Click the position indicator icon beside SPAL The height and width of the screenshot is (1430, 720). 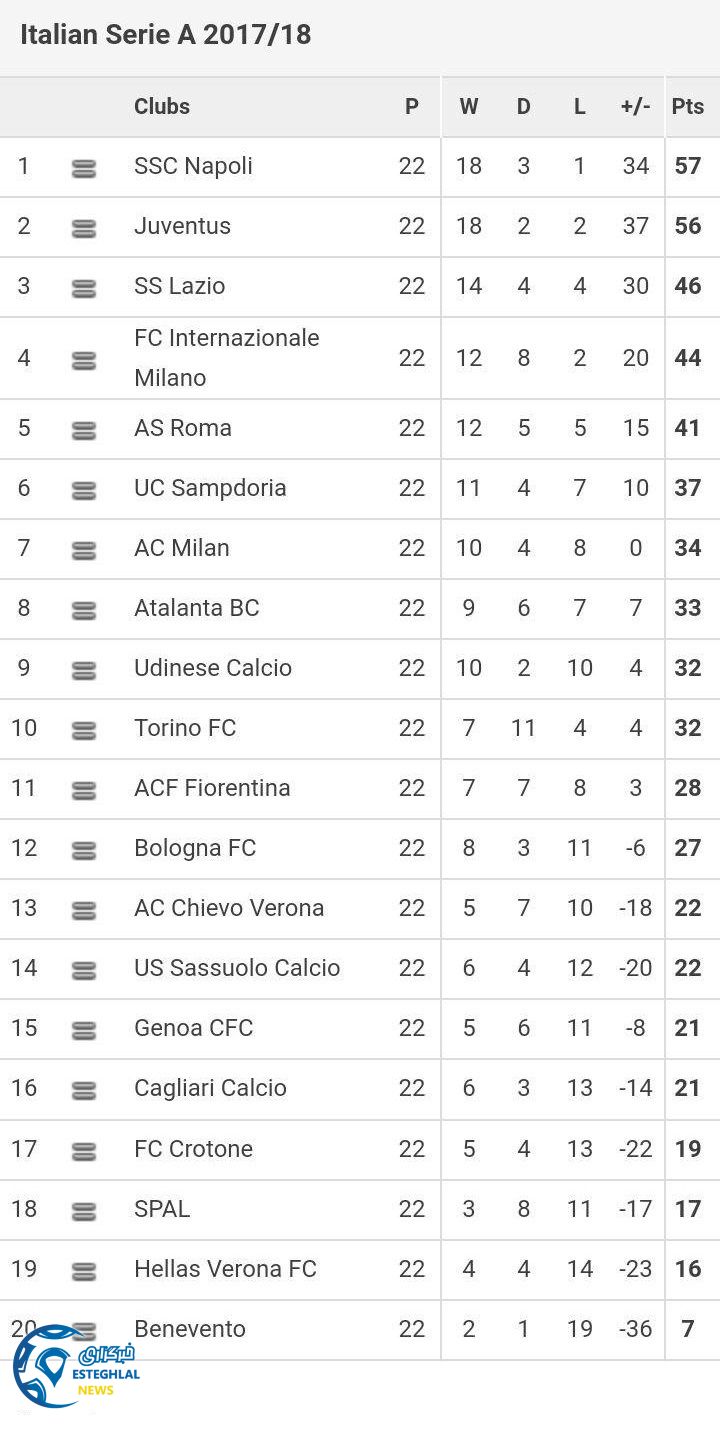point(84,1212)
